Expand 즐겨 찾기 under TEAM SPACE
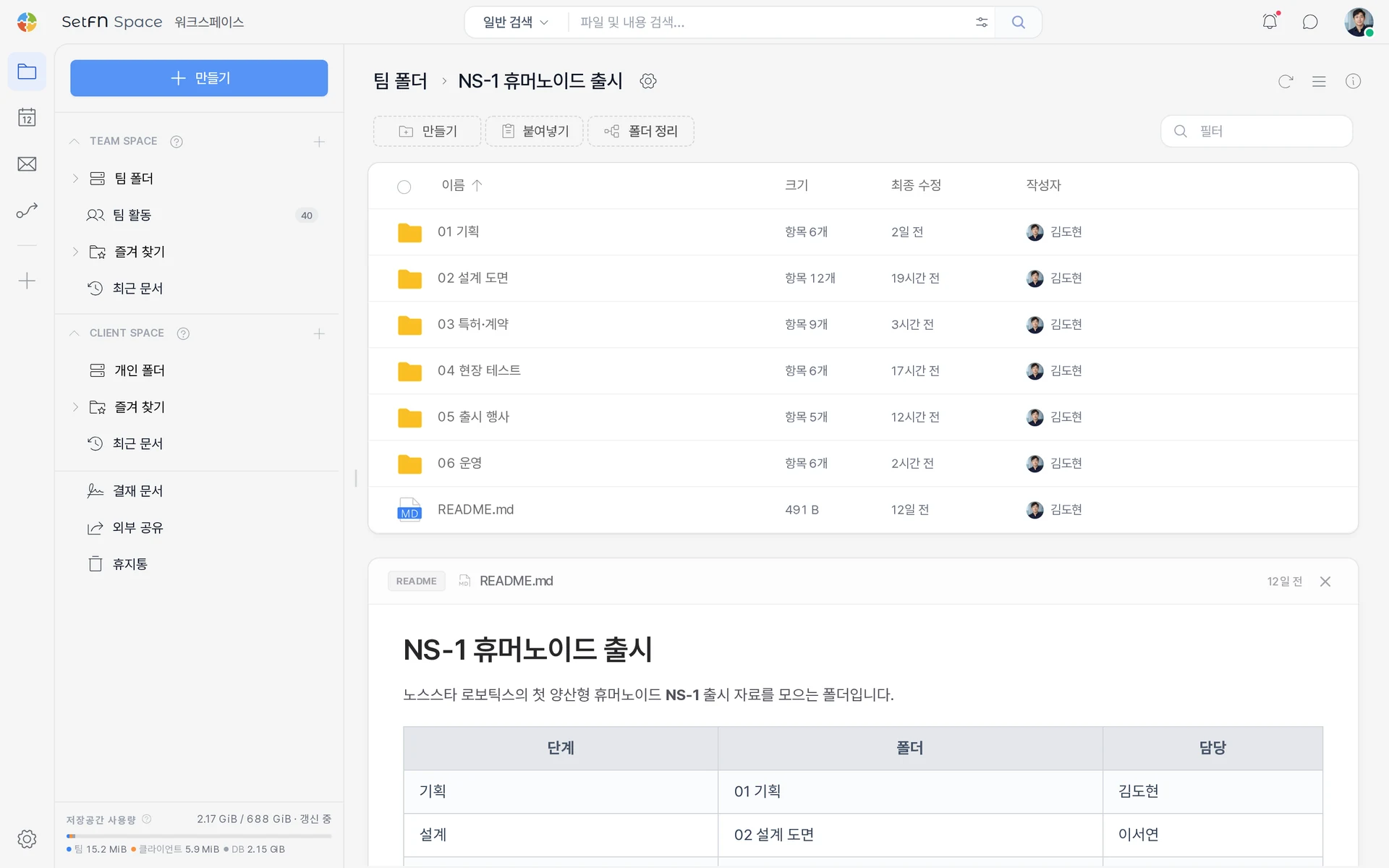 (x=75, y=252)
